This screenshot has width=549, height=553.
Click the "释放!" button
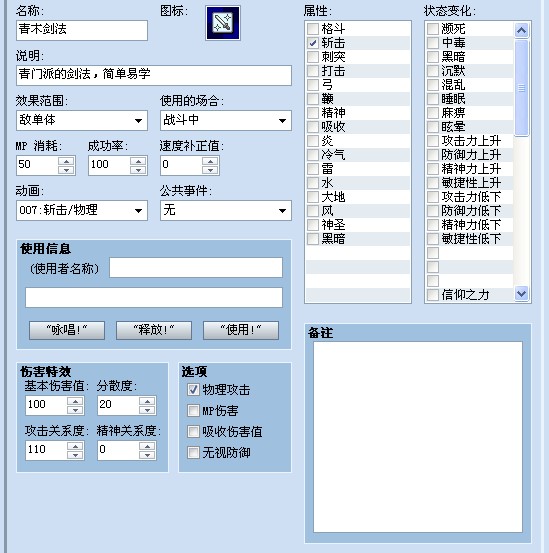tap(154, 330)
